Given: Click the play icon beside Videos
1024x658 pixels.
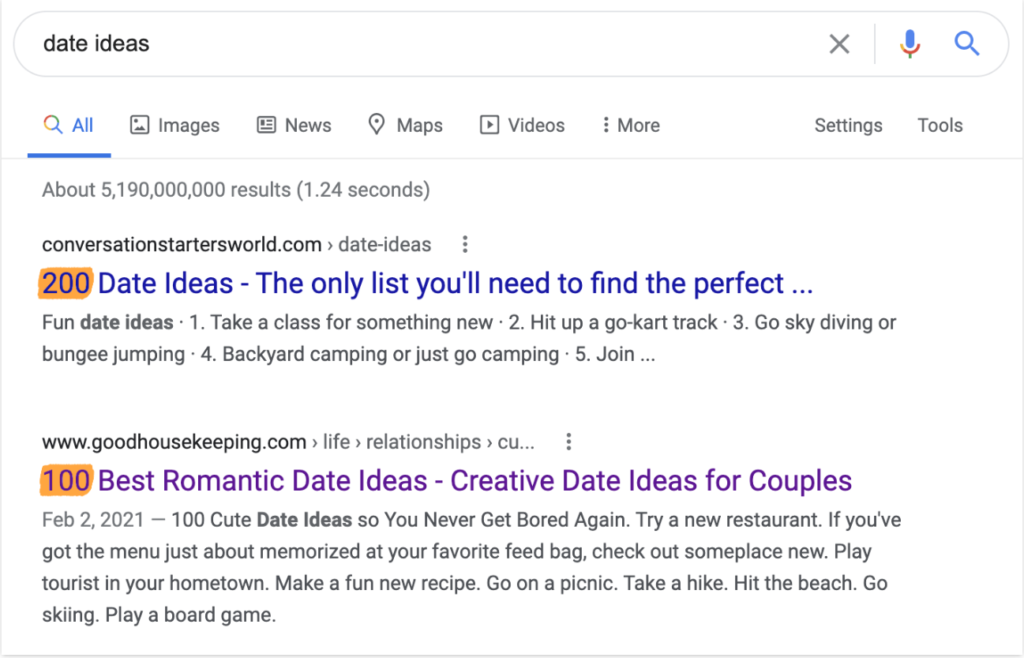Looking at the screenshot, I should (489, 124).
